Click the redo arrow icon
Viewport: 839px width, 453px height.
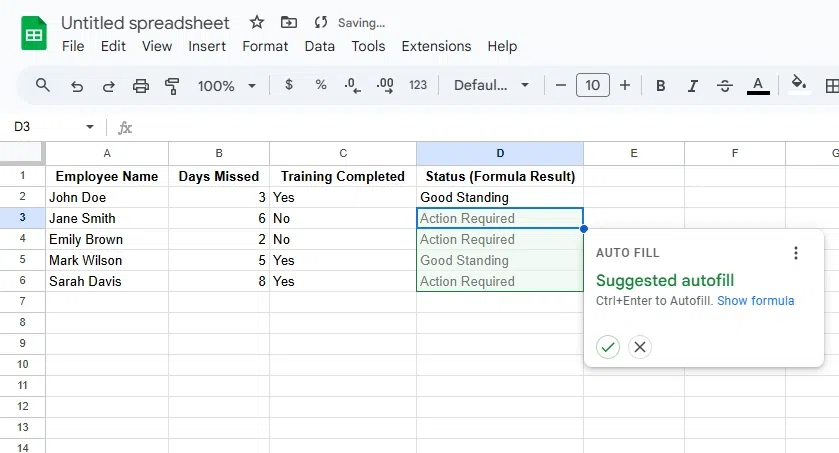108,86
